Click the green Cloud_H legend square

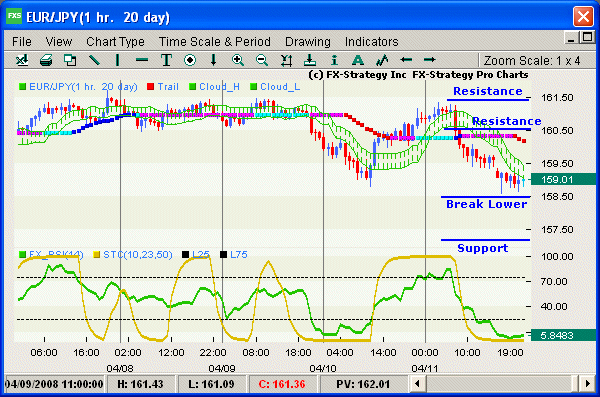[x=192, y=87]
